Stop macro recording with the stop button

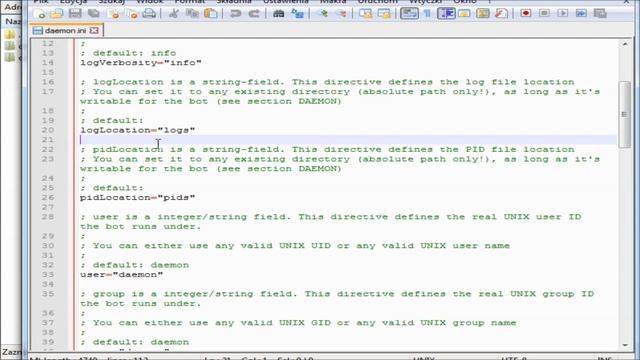544,13
